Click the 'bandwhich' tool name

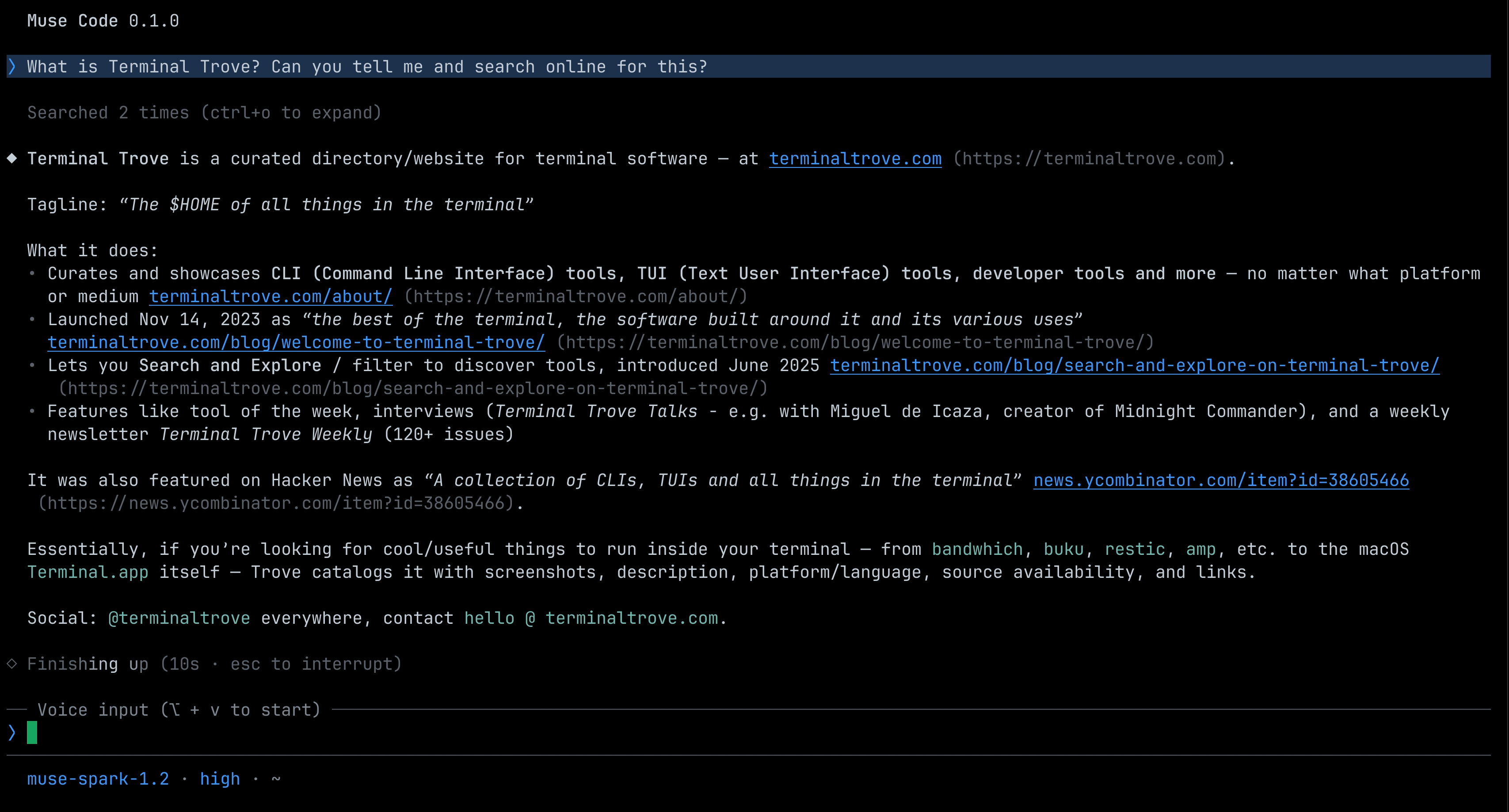pyautogui.click(x=977, y=550)
